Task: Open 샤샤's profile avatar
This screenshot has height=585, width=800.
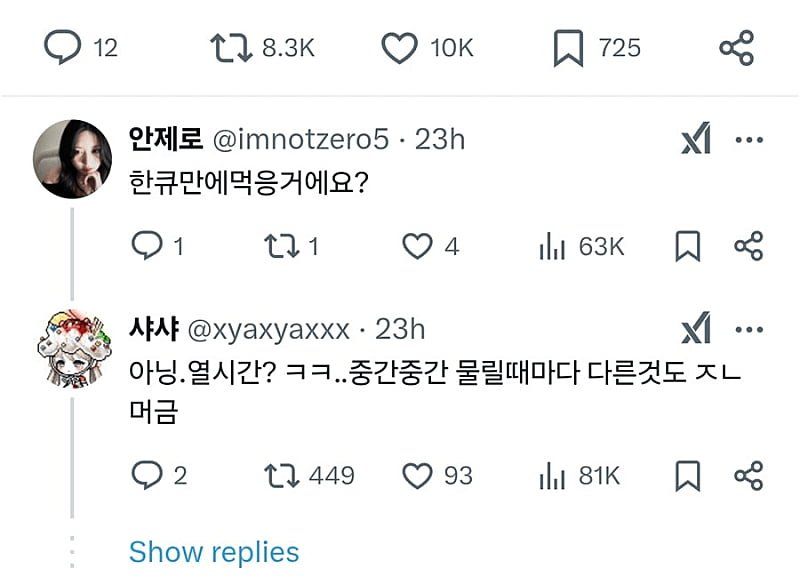Action: (x=72, y=346)
